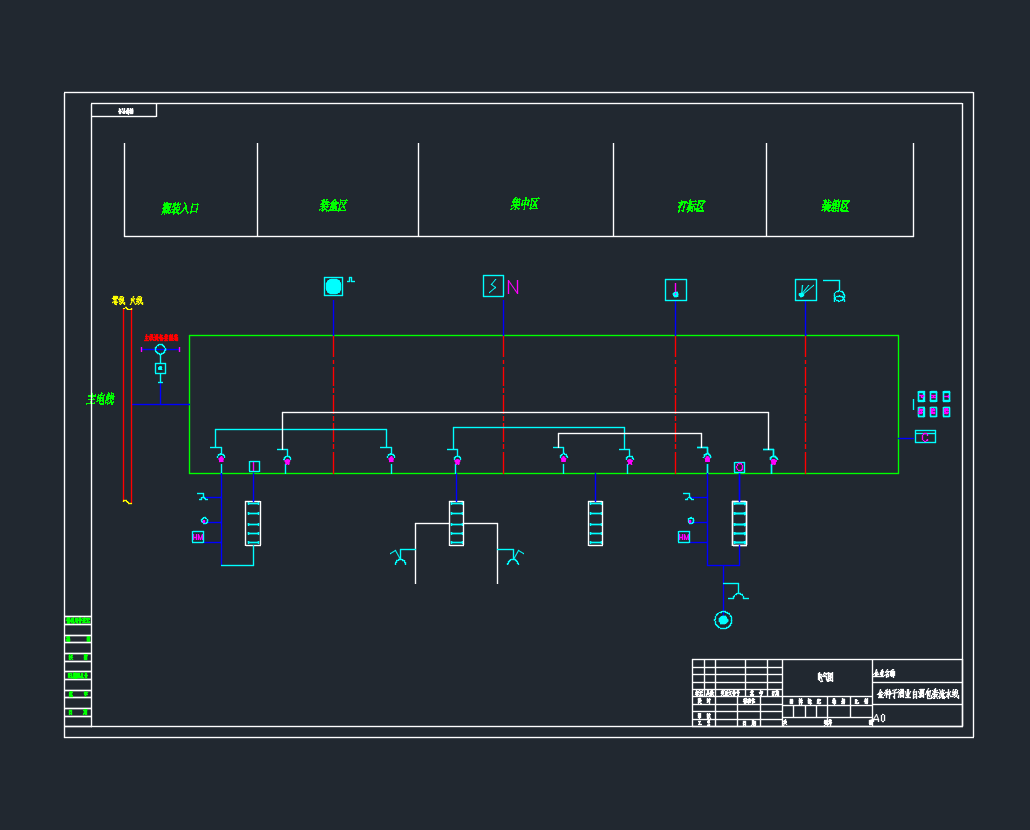Click the leftmost M motor block

199,536
